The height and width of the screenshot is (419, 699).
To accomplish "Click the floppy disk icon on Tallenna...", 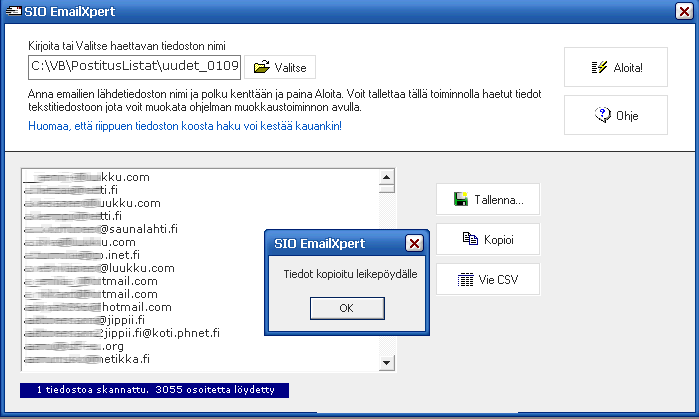I will coord(461,200).
